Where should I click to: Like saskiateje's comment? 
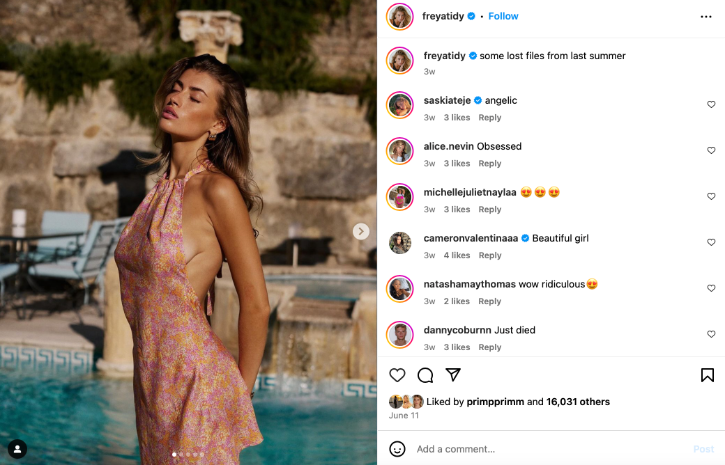(x=711, y=104)
